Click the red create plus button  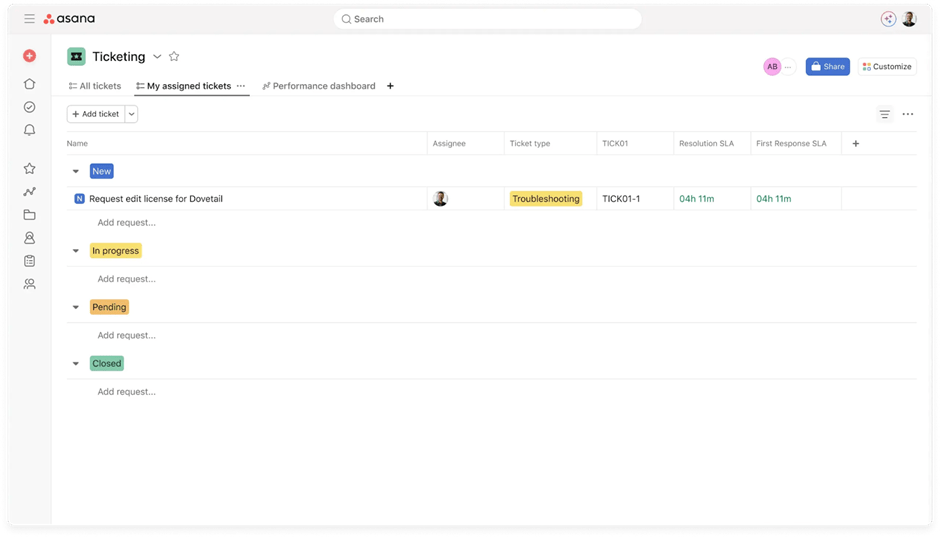(29, 56)
